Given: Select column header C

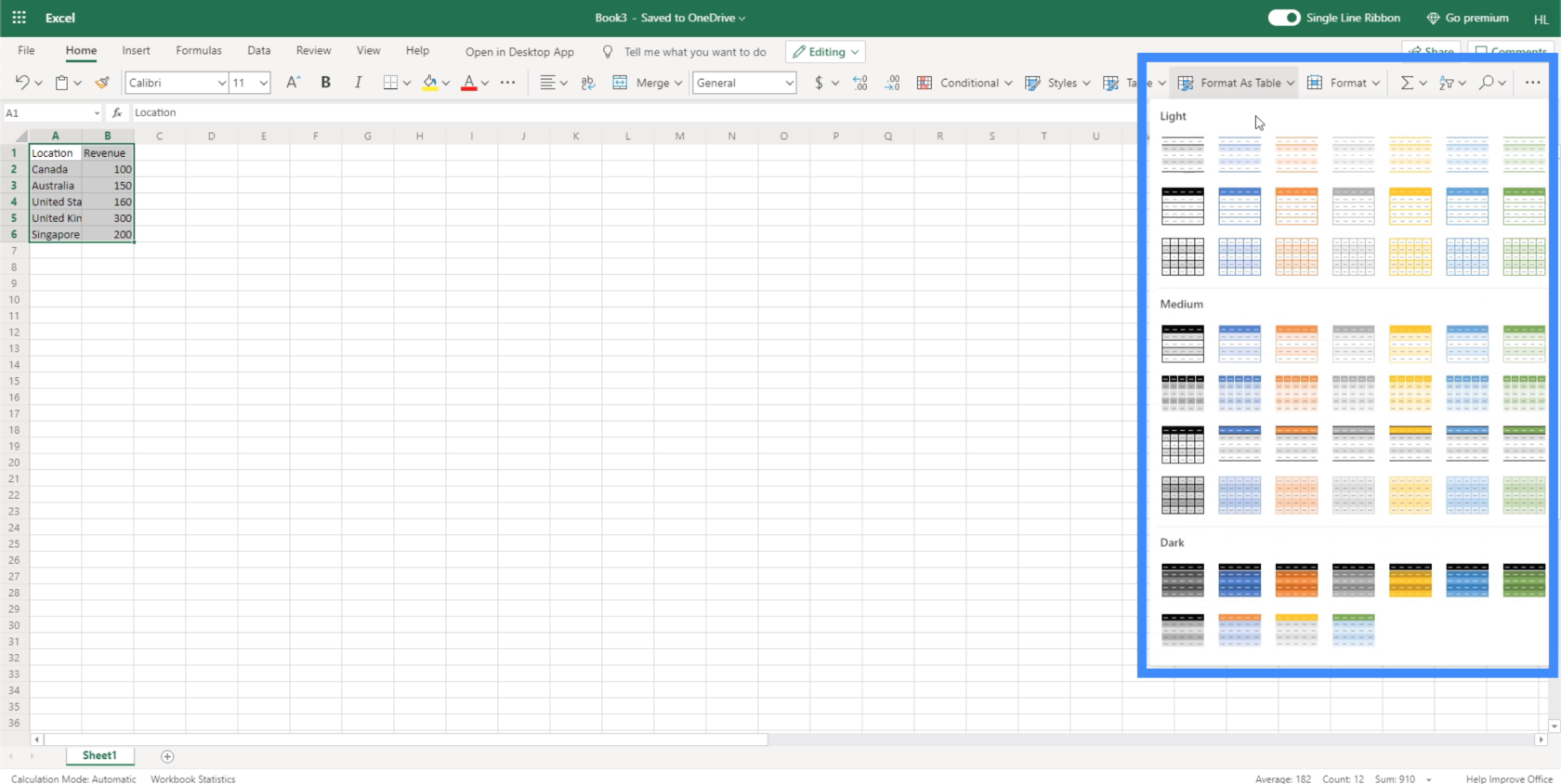Looking at the screenshot, I should [160, 136].
